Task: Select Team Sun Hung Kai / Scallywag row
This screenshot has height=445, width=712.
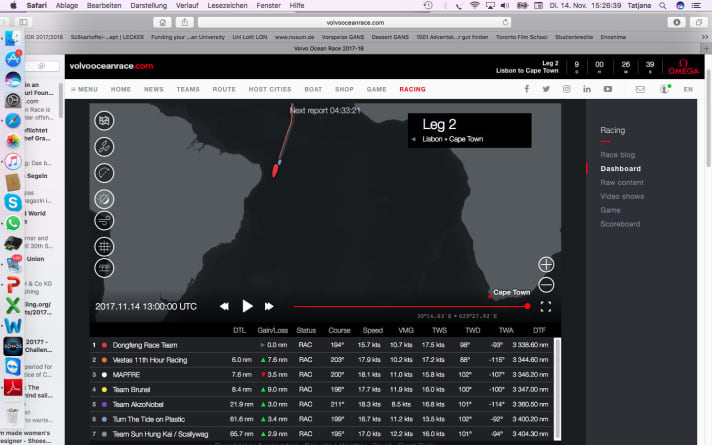Action: pos(321,434)
